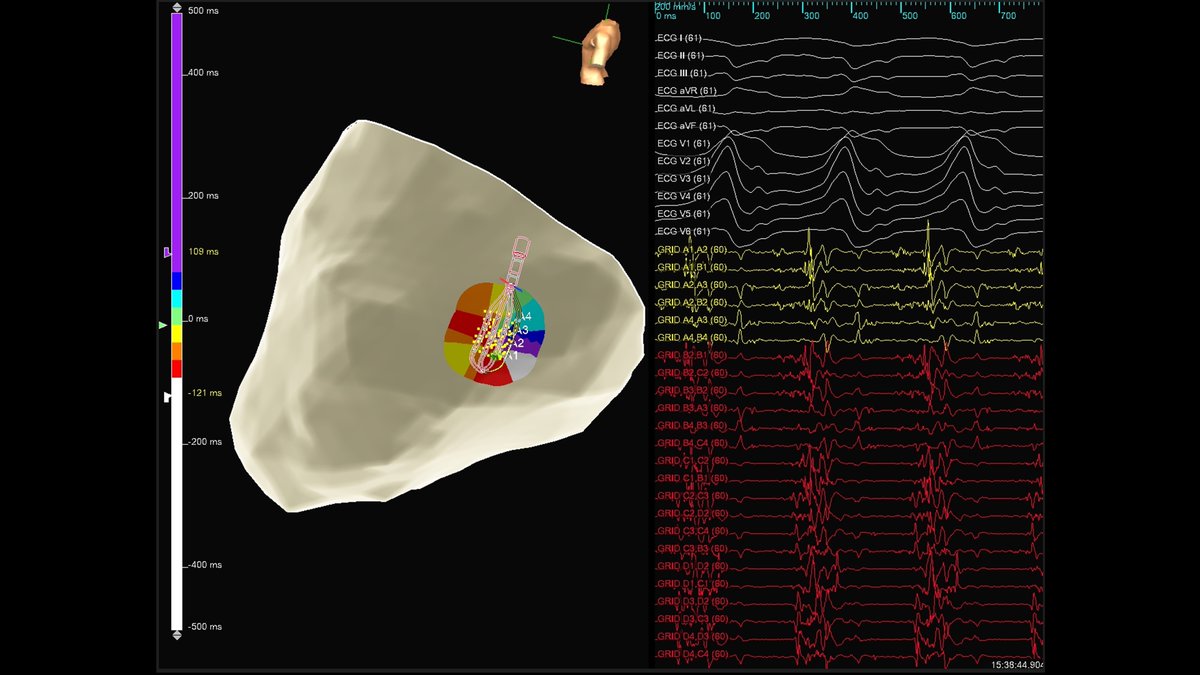This screenshot has height=675, width=1200.
Task: Click the yellow band of the color scale
Action: (x=177, y=334)
